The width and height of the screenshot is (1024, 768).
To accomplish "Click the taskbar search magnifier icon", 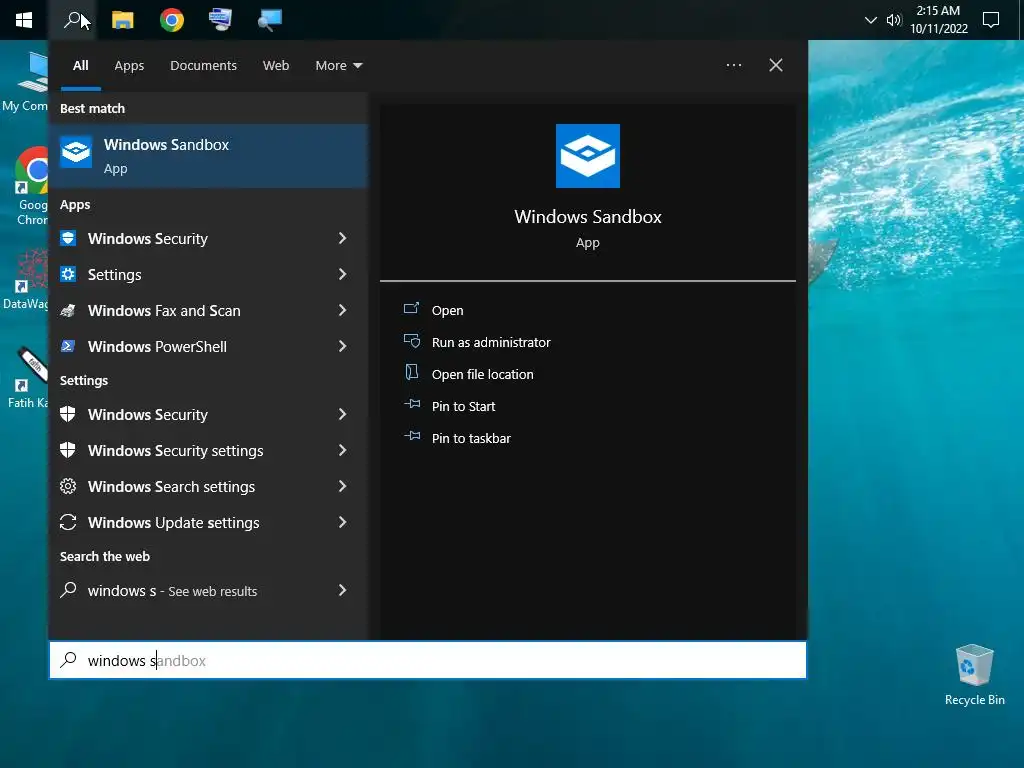I will click(72, 20).
